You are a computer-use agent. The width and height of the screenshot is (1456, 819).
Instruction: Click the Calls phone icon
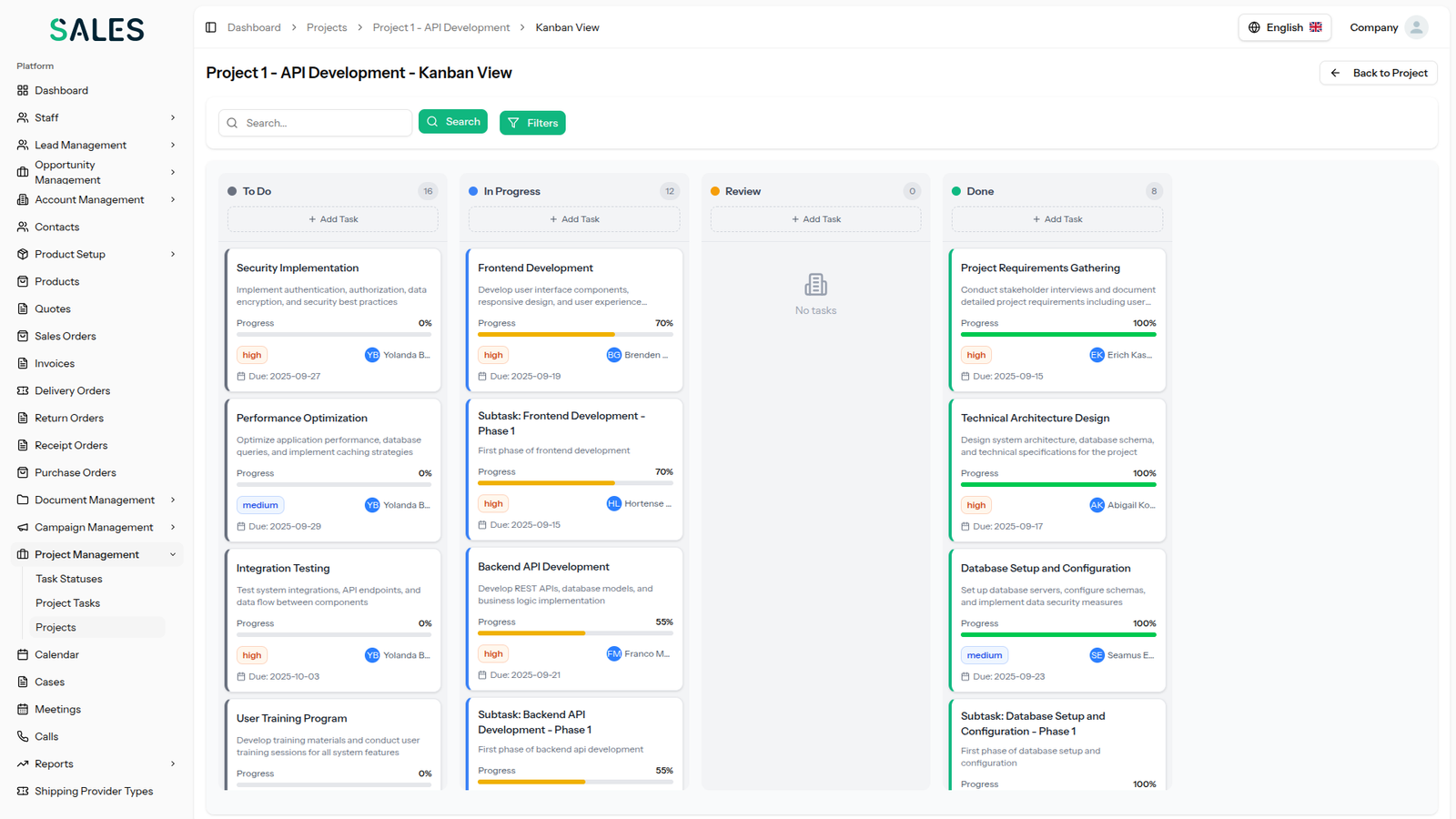point(23,736)
